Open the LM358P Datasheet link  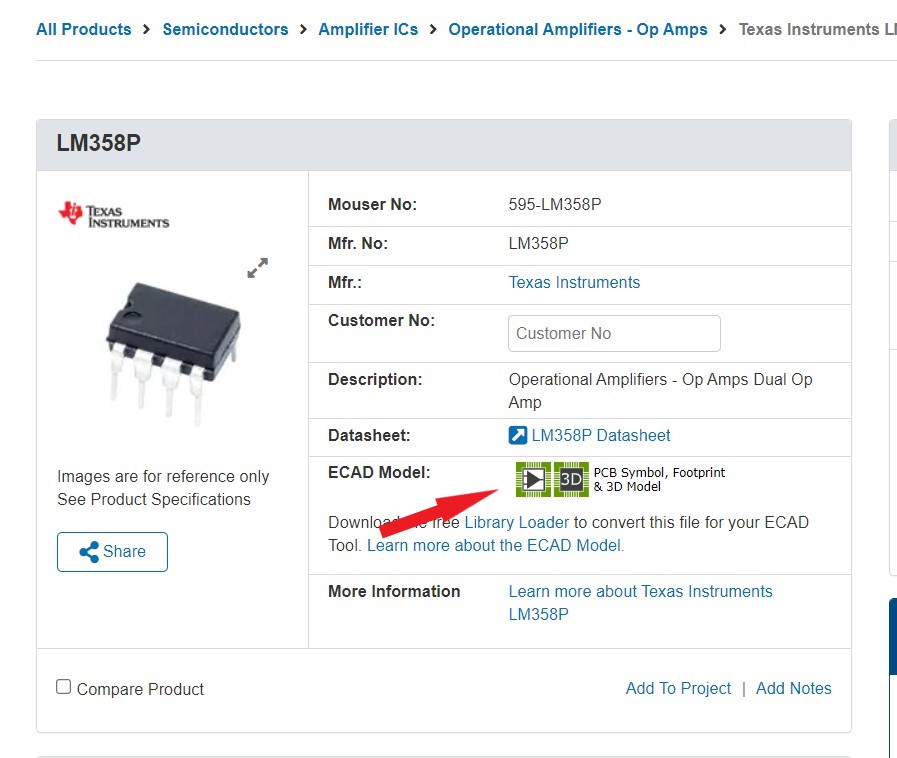600,435
